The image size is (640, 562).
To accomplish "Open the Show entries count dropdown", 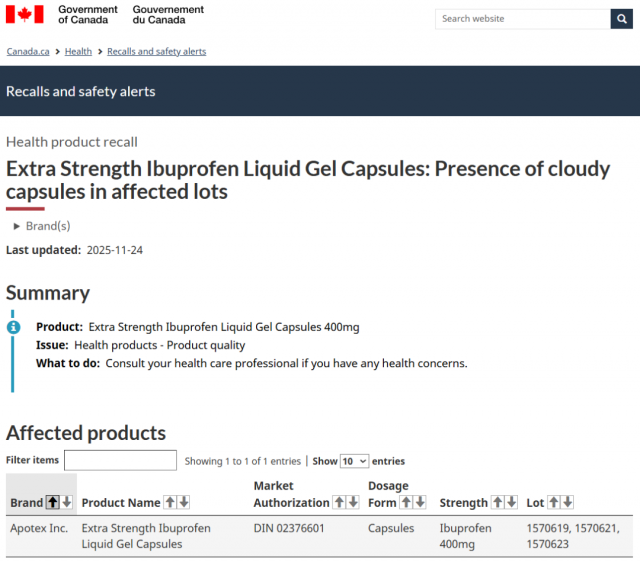I will 354,461.
